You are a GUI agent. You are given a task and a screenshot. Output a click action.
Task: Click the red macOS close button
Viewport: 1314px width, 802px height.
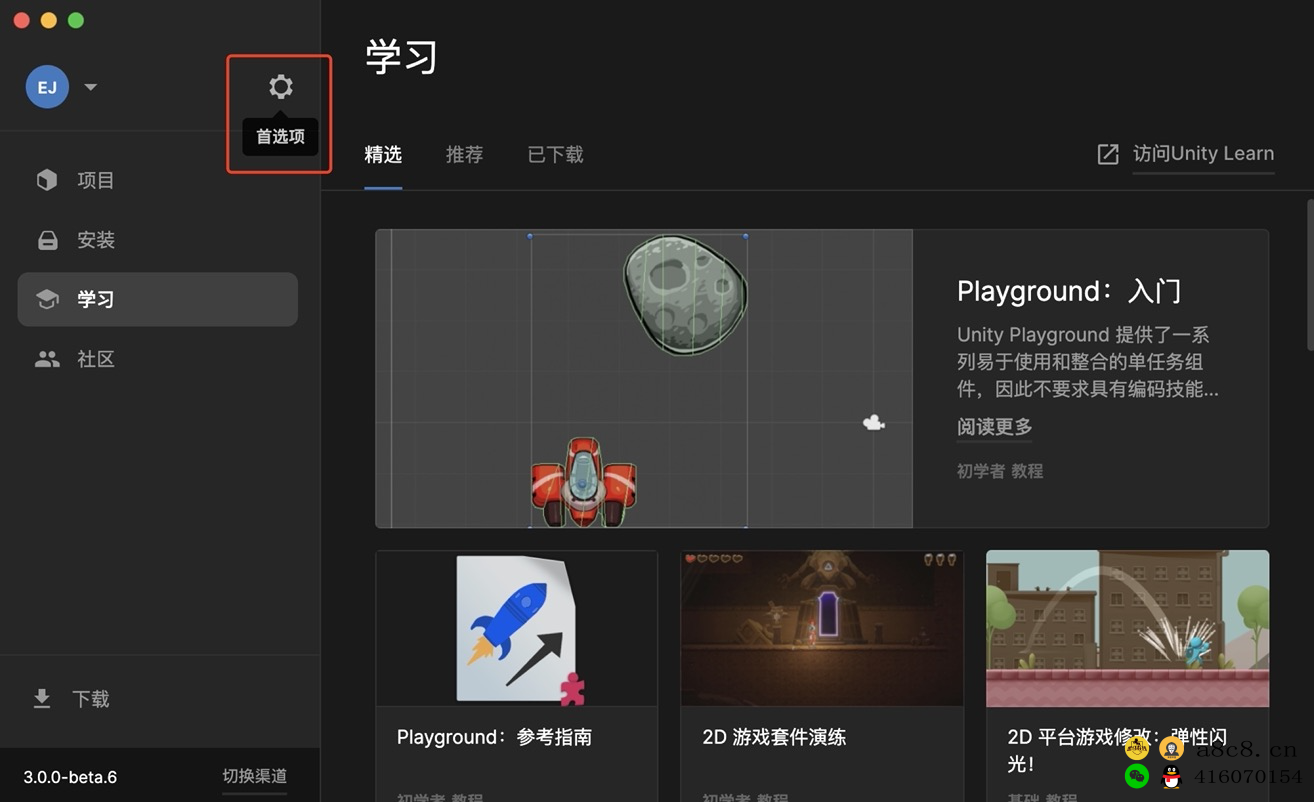21,20
